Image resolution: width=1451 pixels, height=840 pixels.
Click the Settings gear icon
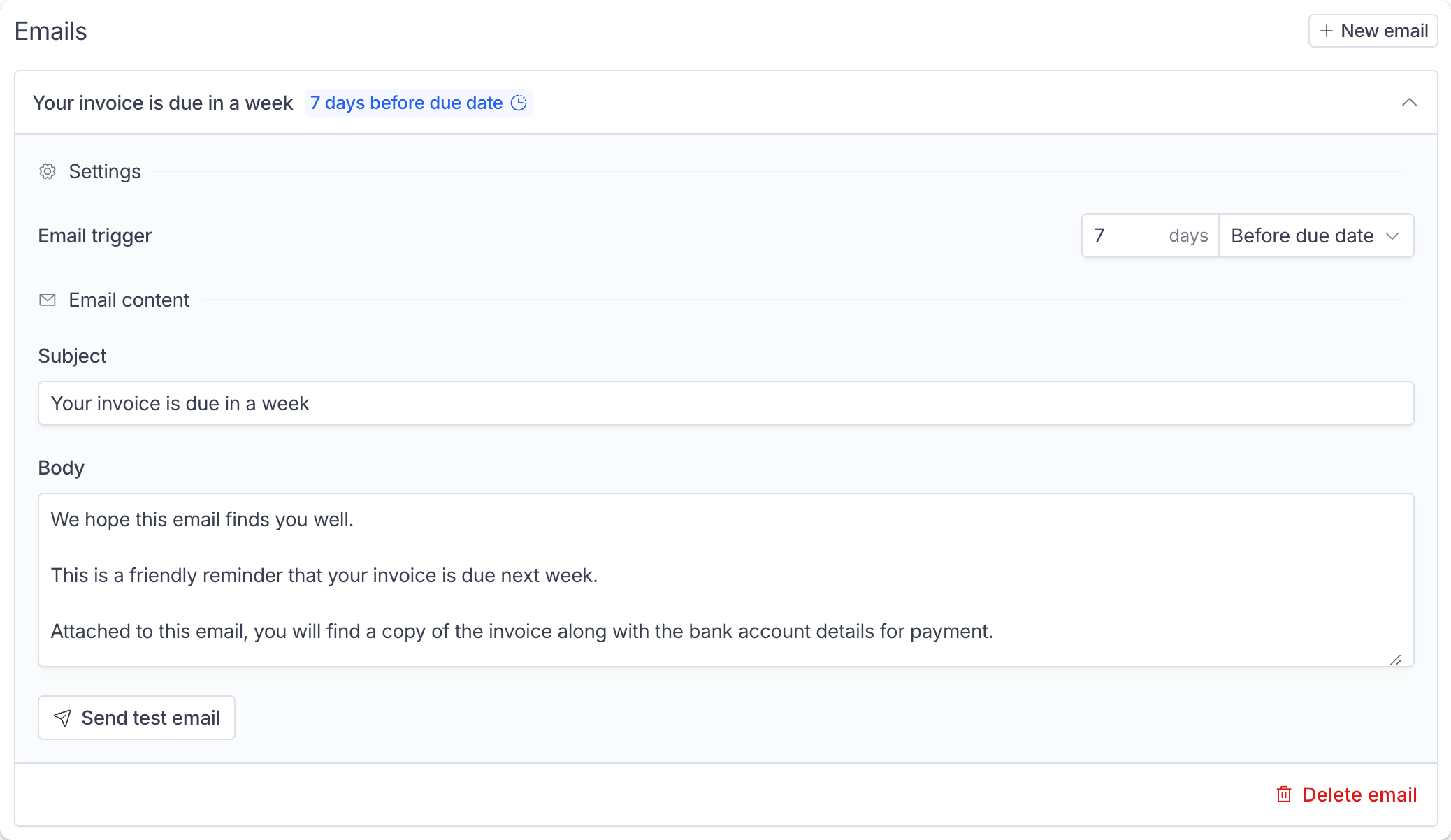click(48, 171)
